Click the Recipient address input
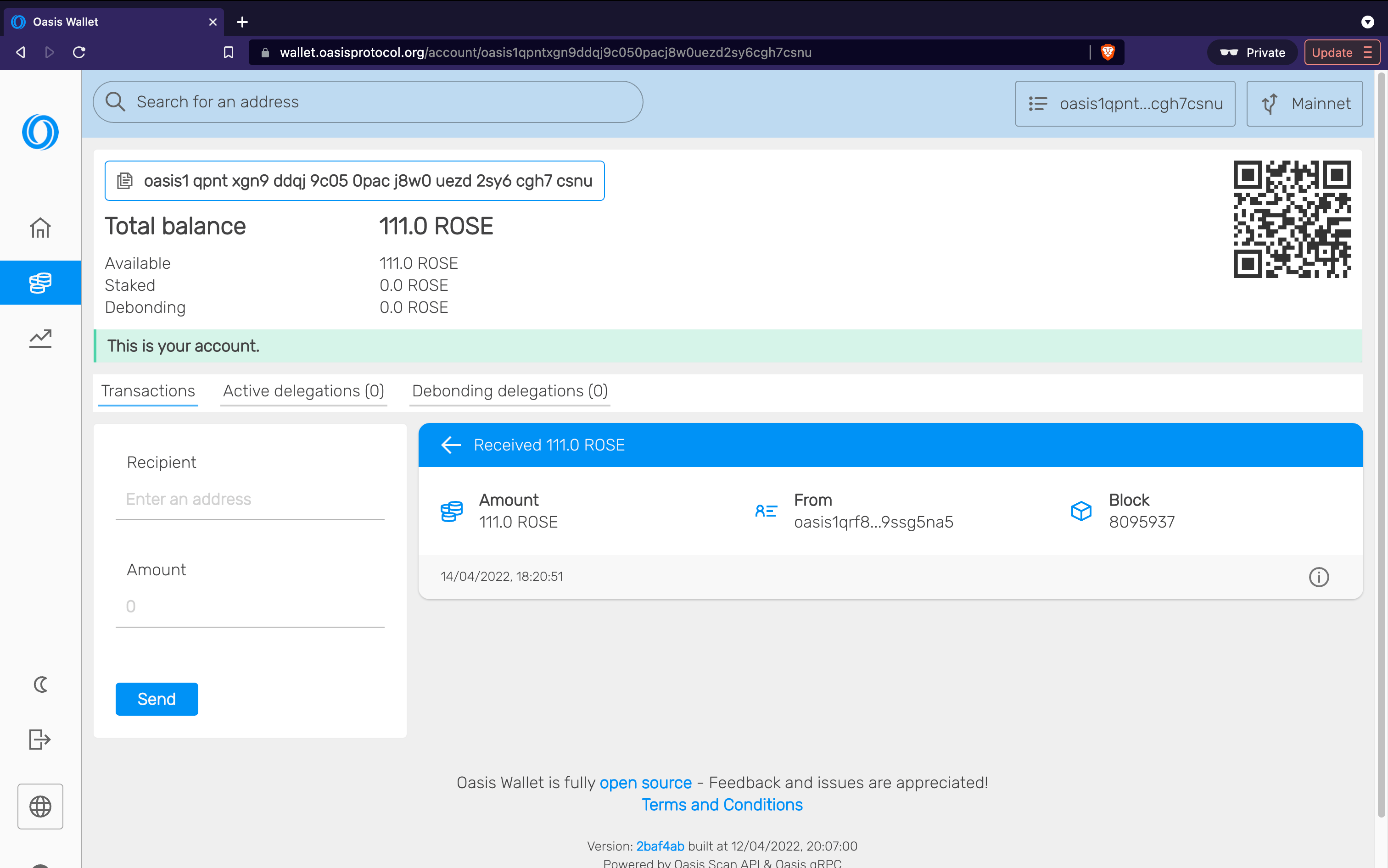This screenshot has width=1388, height=868. (250, 500)
